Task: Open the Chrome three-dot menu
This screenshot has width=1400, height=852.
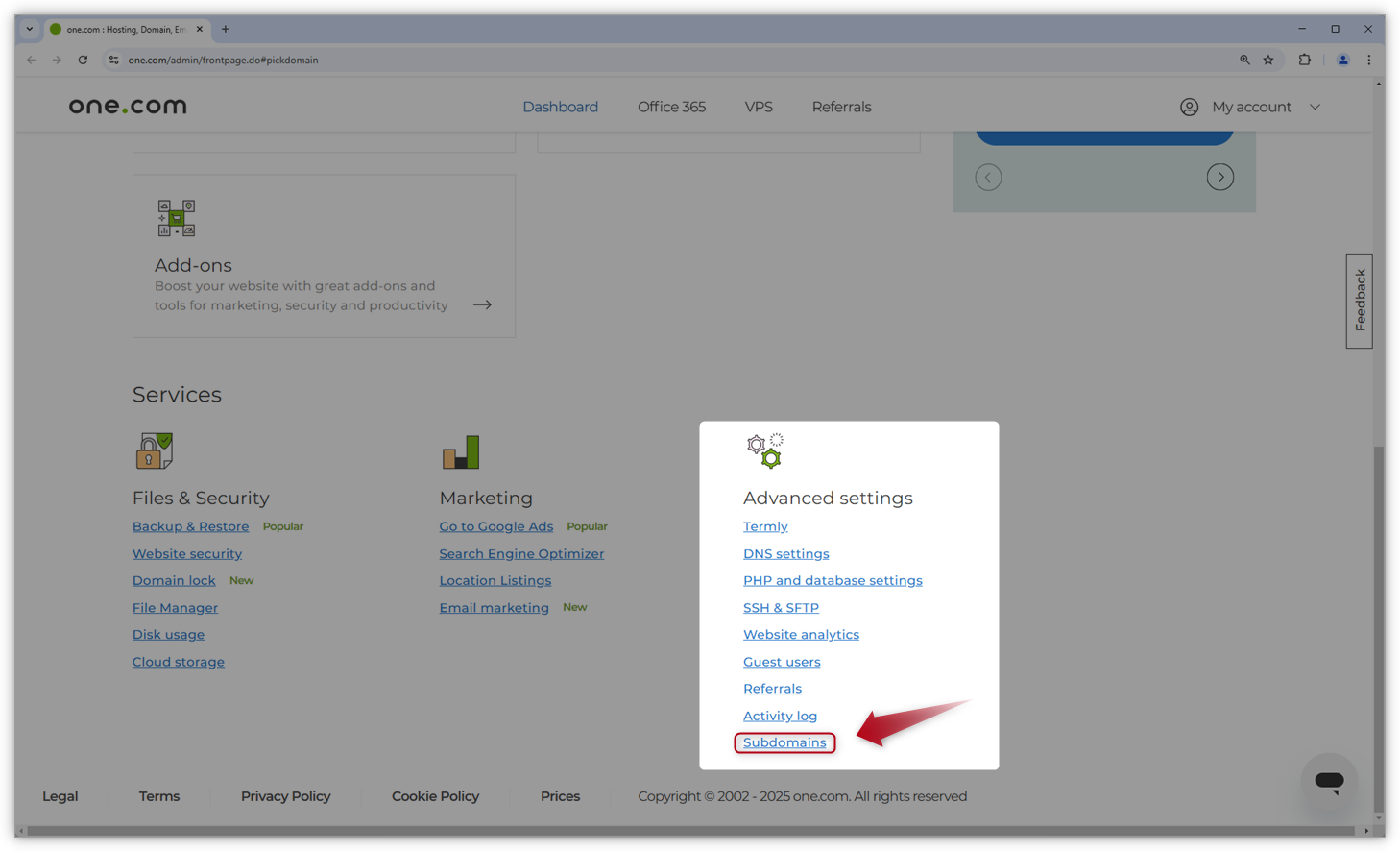Action: click(1369, 59)
